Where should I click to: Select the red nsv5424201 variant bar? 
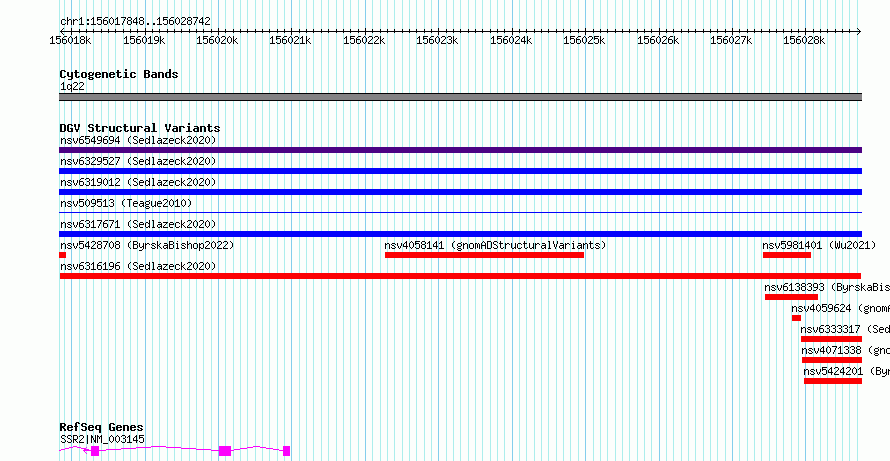[x=833, y=381]
